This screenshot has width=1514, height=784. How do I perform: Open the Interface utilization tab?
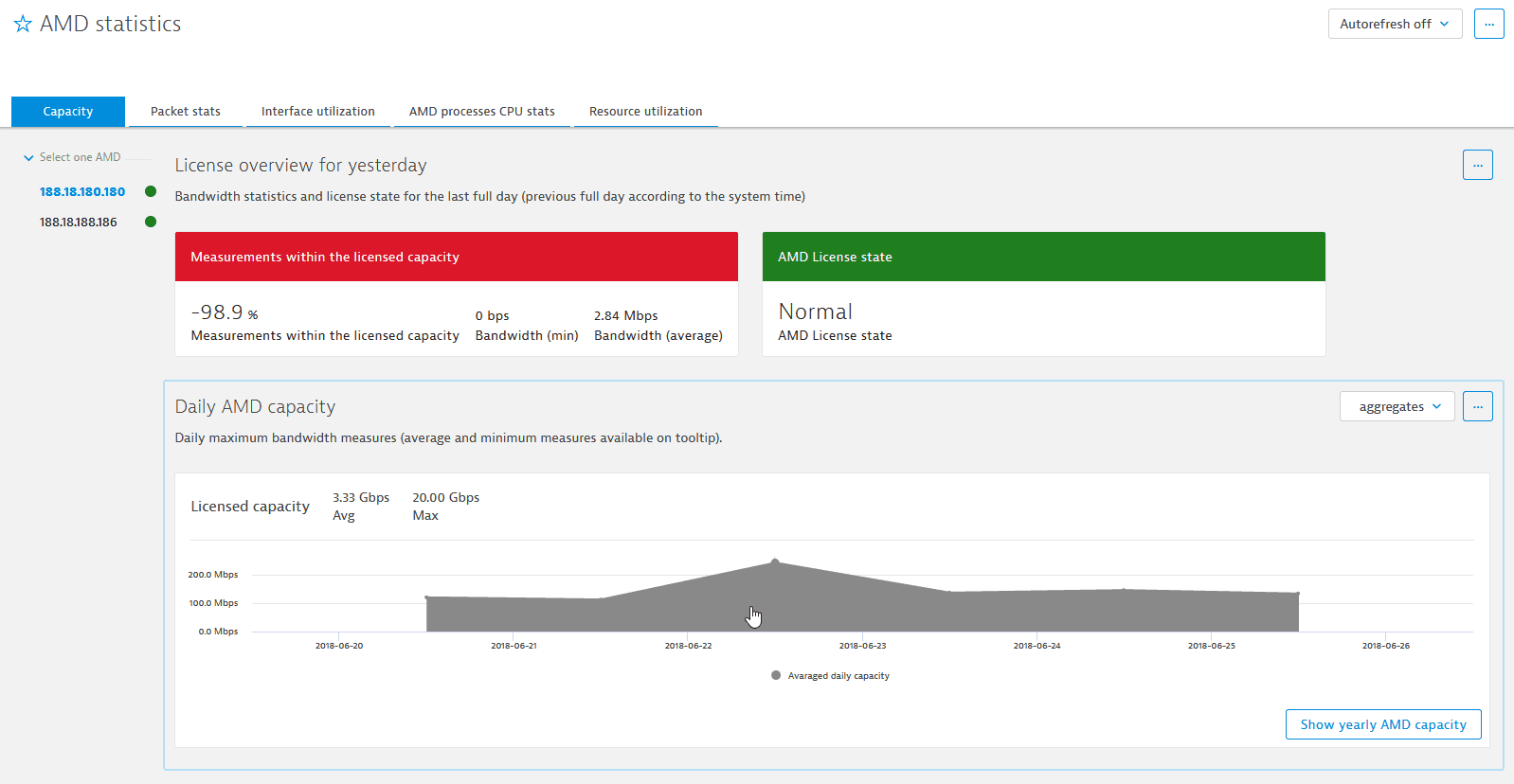pyautogui.click(x=318, y=111)
